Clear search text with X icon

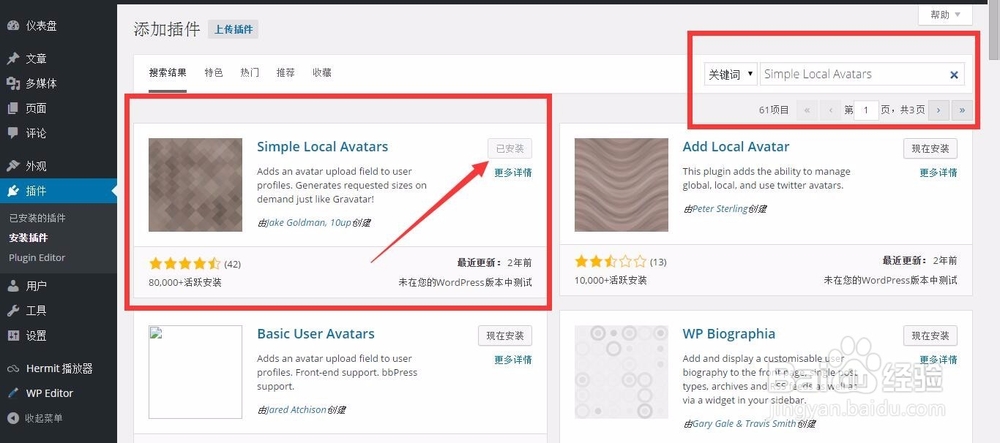954,75
